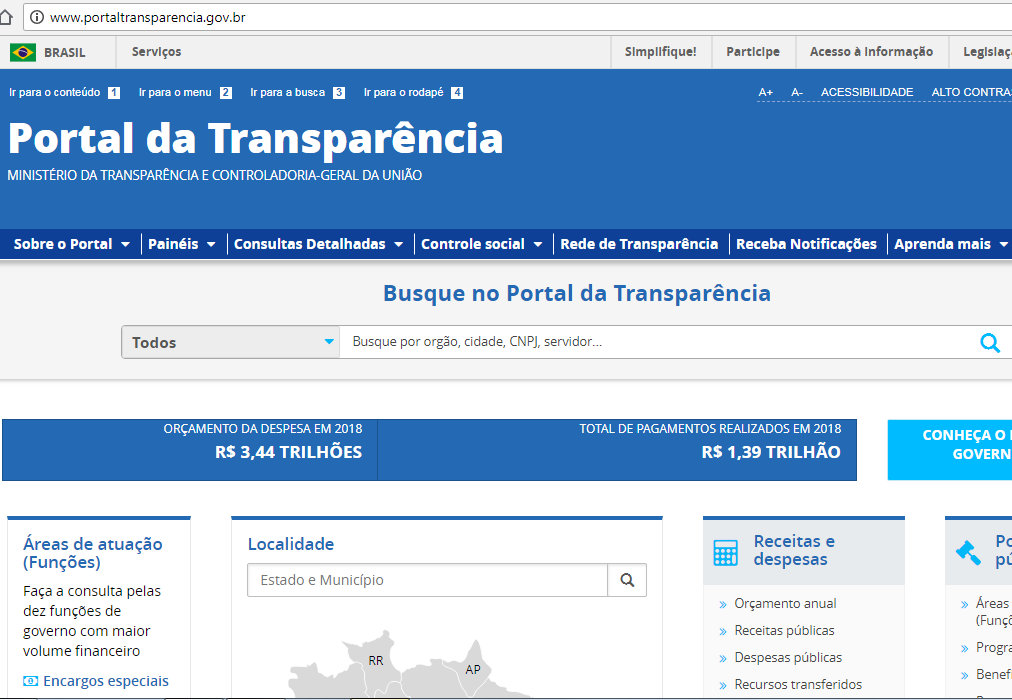Click the Receitas e despesas heading
This screenshot has width=1012, height=700.
click(x=794, y=550)
